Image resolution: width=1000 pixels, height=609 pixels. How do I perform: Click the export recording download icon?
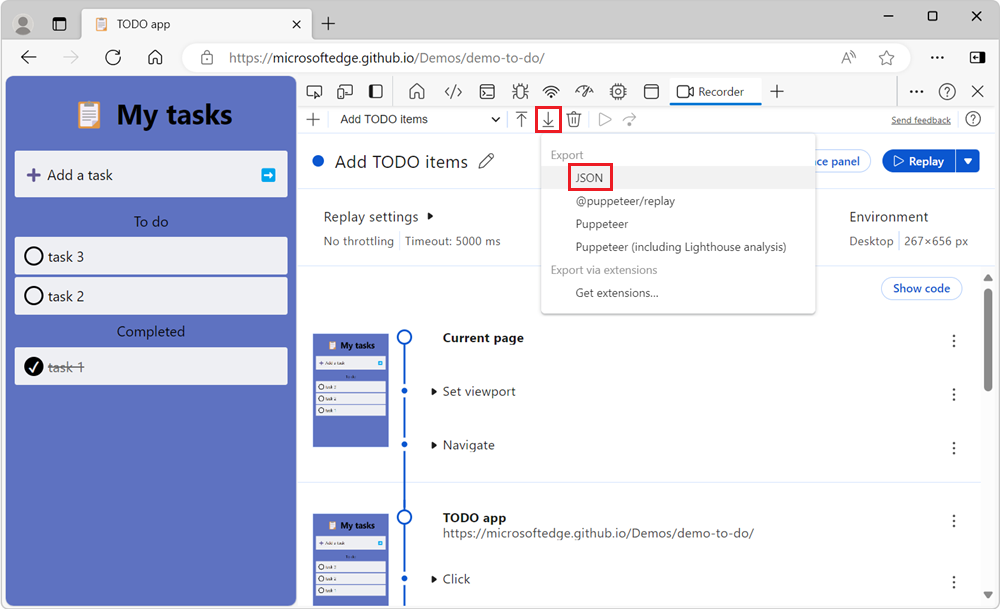click(548, 119)
